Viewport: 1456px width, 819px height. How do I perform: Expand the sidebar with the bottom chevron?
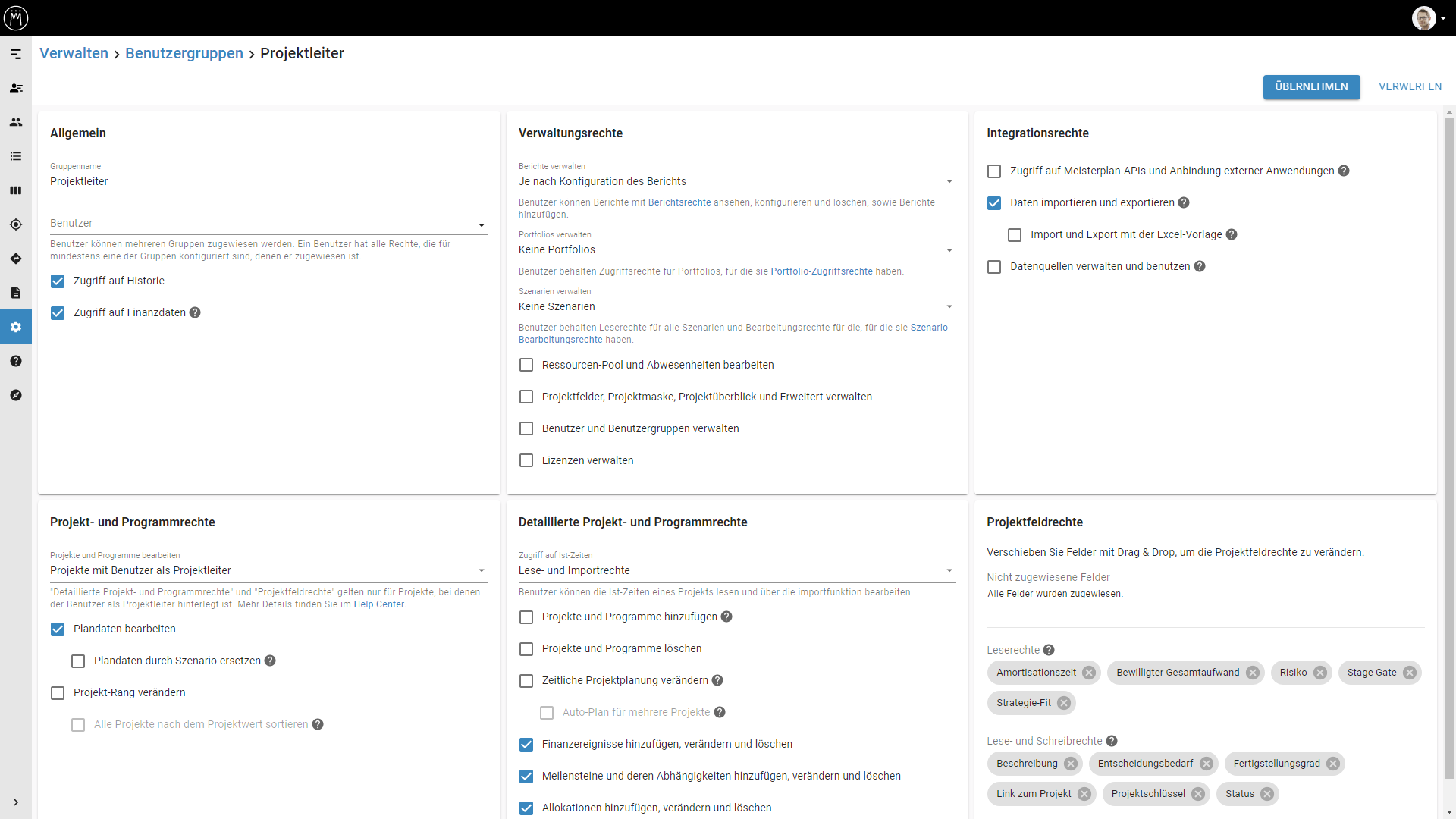tap(16, 802)
